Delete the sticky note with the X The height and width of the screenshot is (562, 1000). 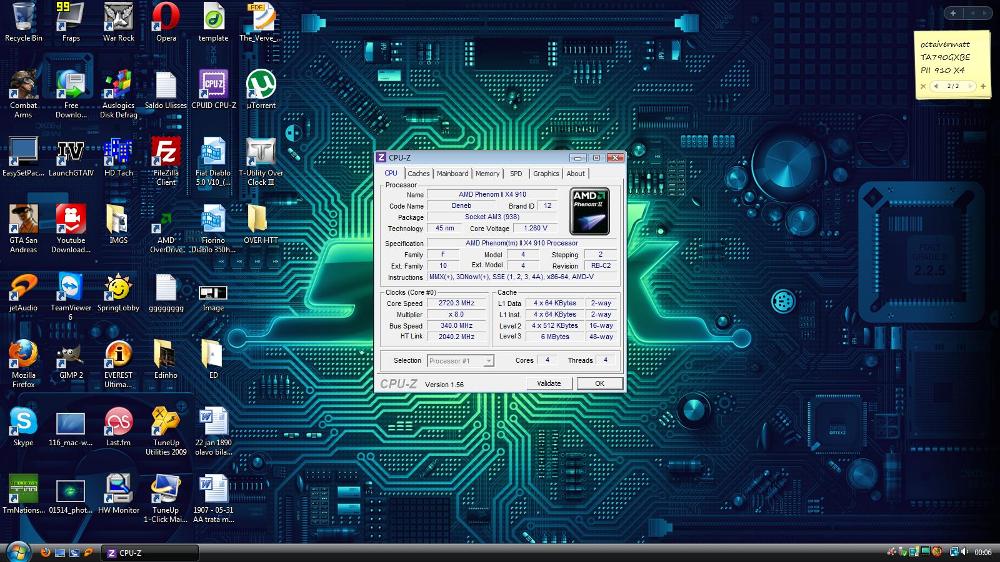point(923,86)
